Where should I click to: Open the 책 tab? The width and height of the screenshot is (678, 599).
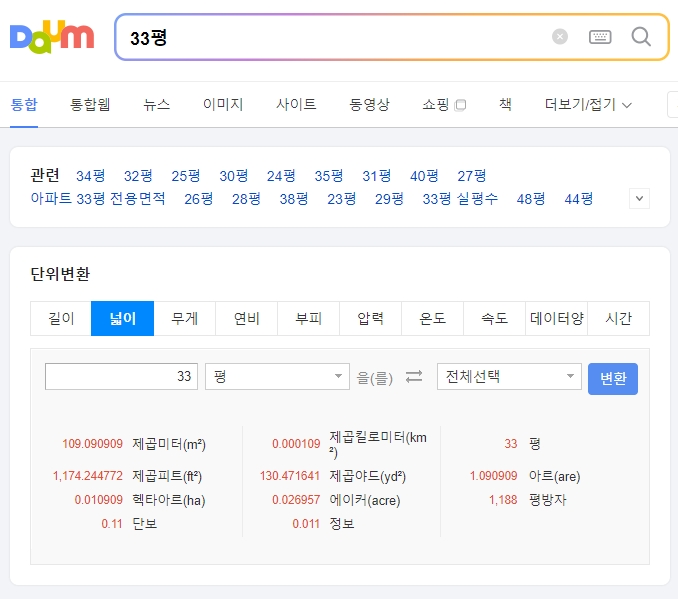[505, 105]
